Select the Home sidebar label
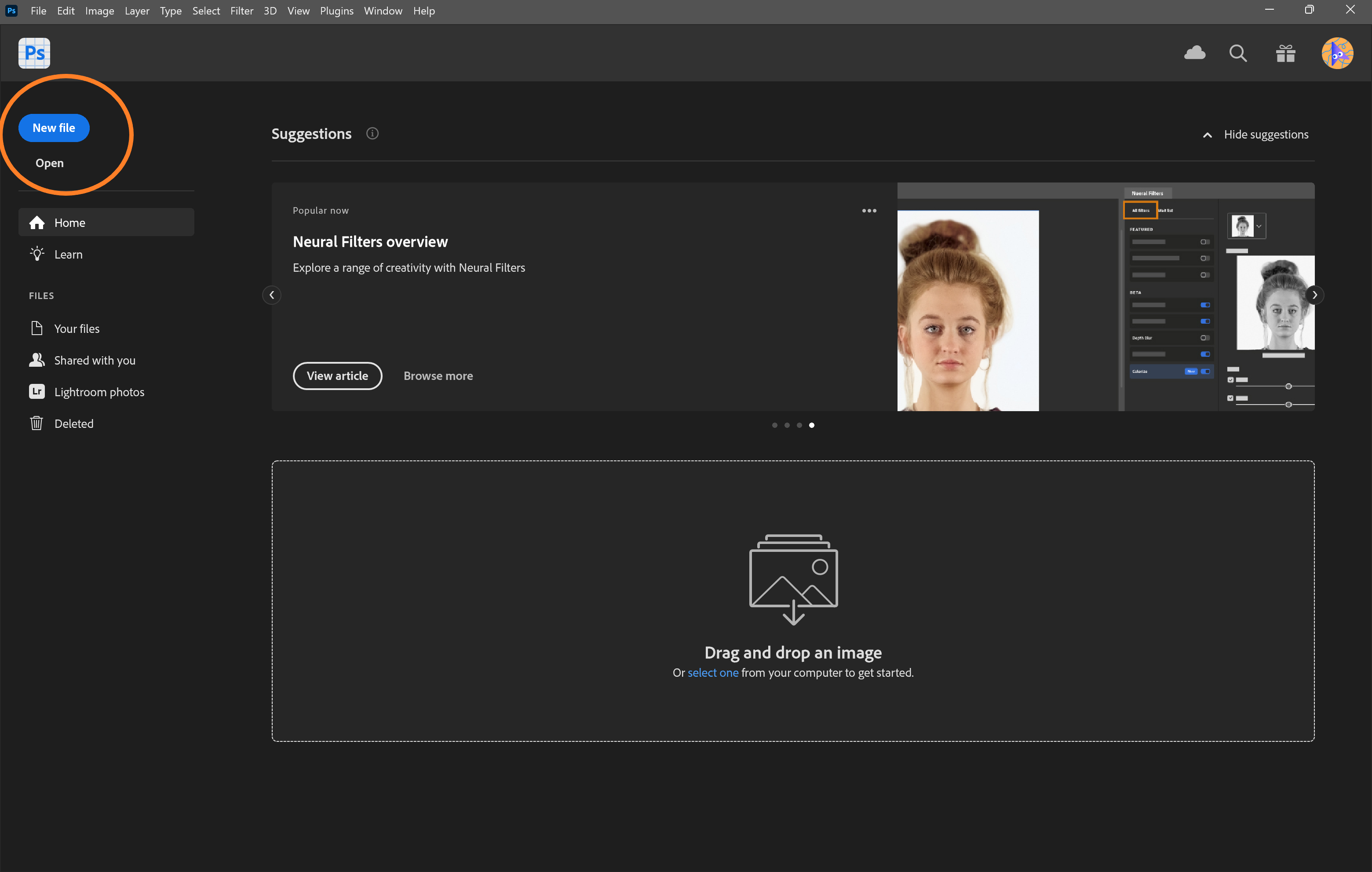Image resolution: width=1372 pixels, height=872 pixels. [x=70, y=223]
